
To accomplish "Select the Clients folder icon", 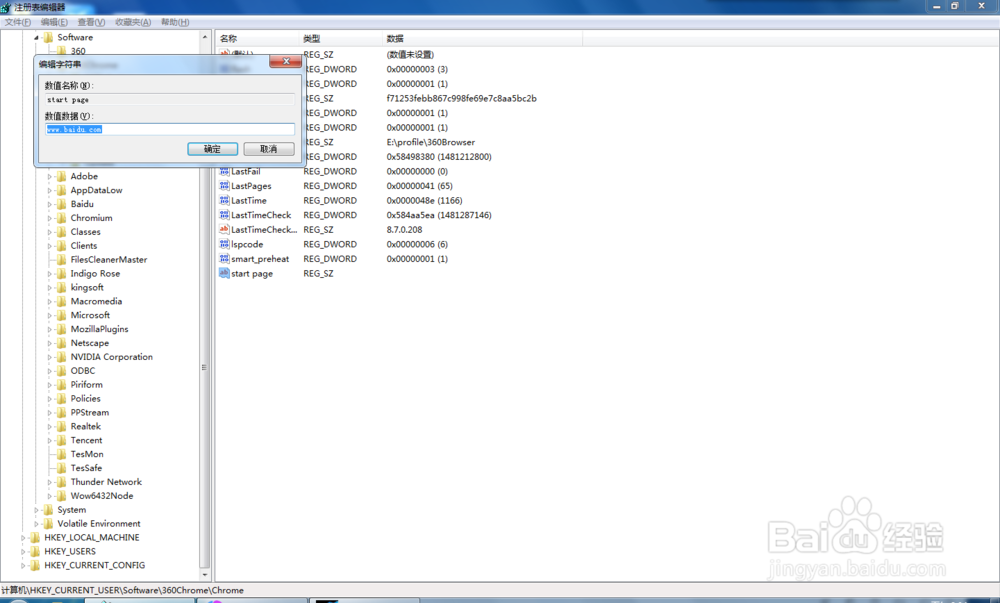I will tap(62, 245).
